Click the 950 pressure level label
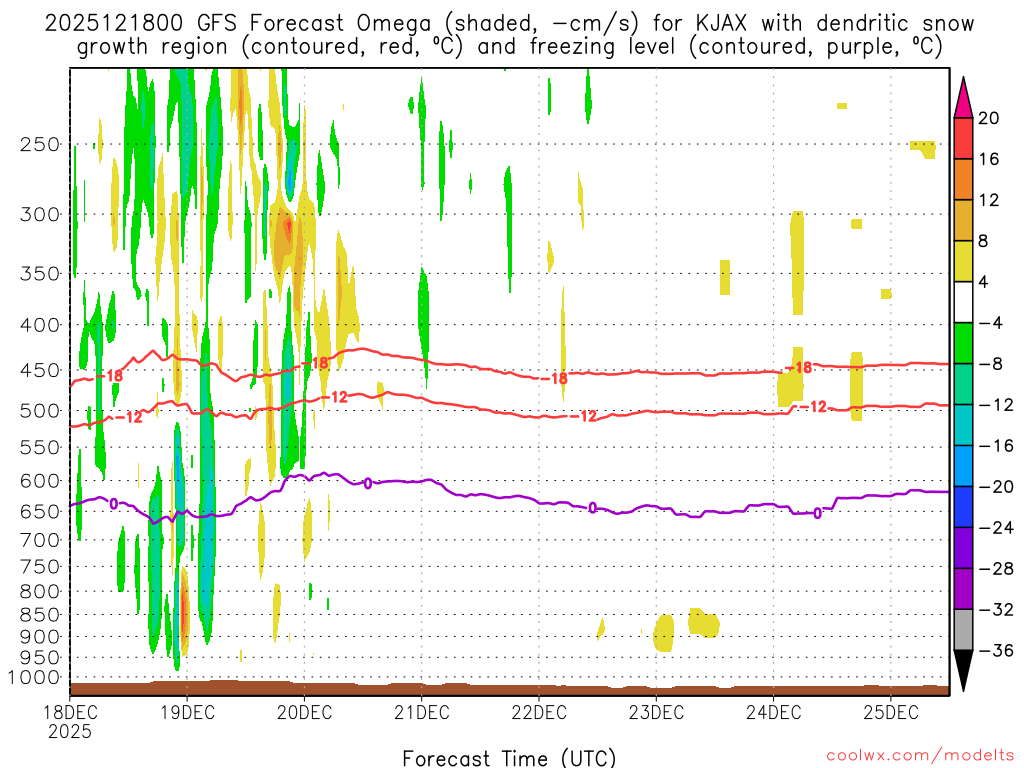The height and width of the screenshot is (768, 1024). pos(40,658)
